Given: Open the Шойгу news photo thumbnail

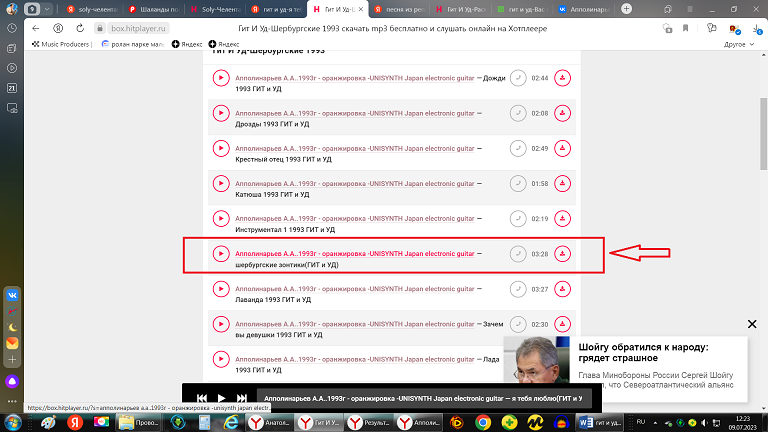Looking at the screenshot, I should (537, 359).
